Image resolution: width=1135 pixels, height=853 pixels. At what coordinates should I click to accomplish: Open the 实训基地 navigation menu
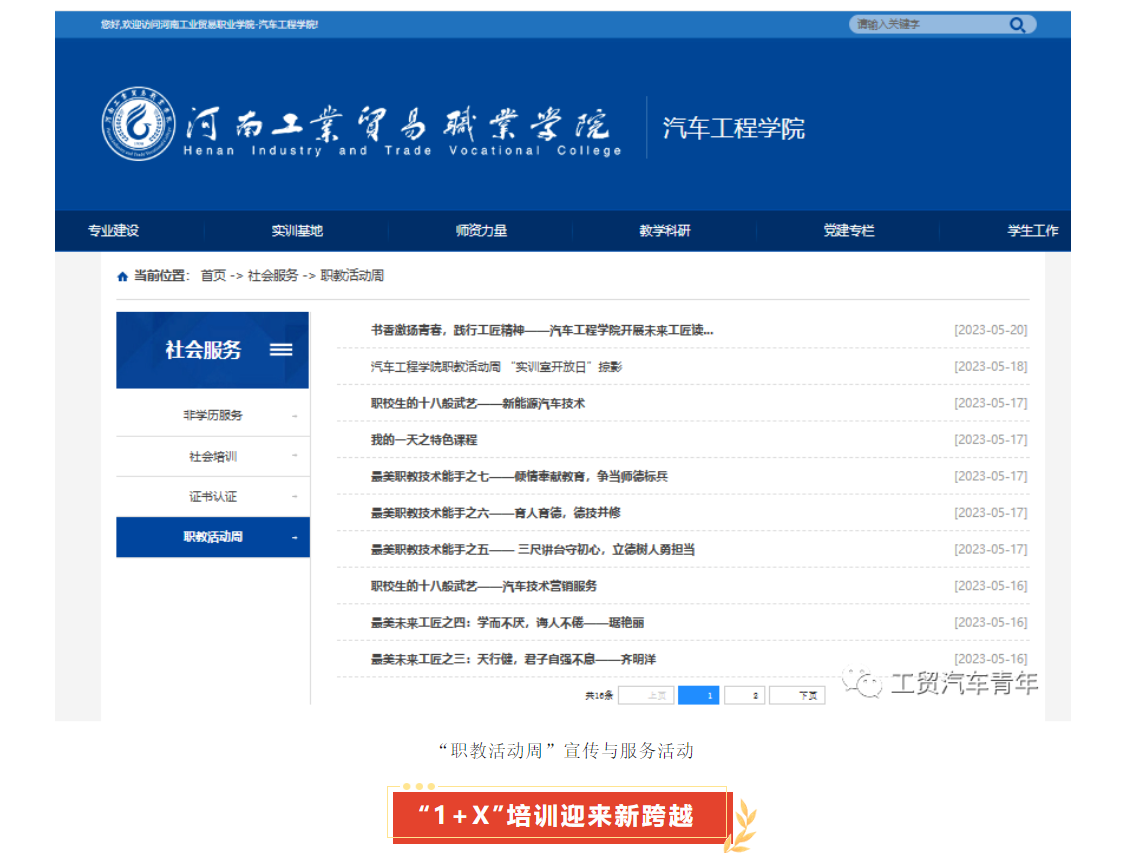[x=297, y=231]
